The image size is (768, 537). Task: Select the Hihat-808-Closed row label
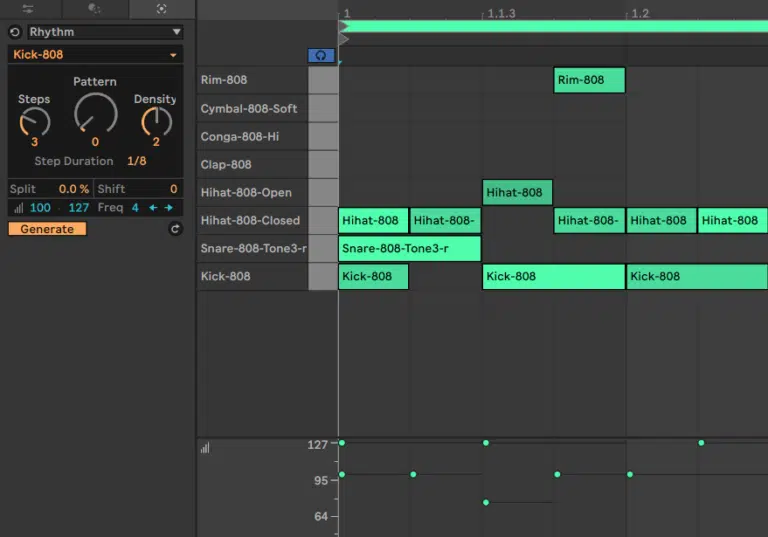[252, 220]
